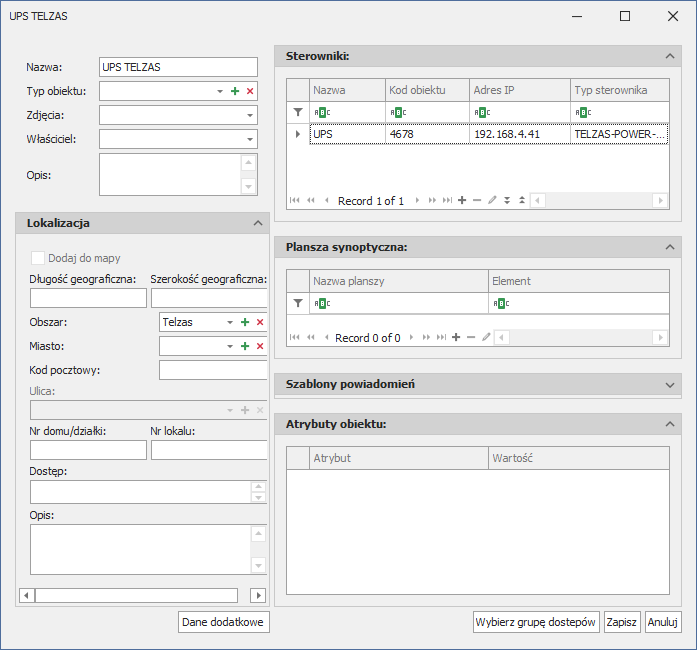Move down double arrow in Sterowniki navigator
Image resolution: width=697 pixels, height=650 pixels.
(507, 201)
